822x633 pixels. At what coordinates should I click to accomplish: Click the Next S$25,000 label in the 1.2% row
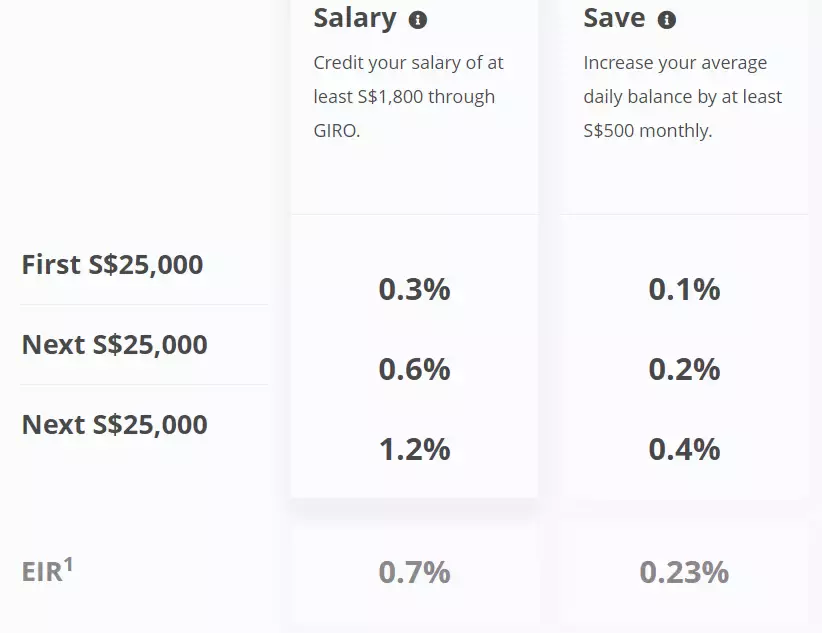tap(114, 425)
